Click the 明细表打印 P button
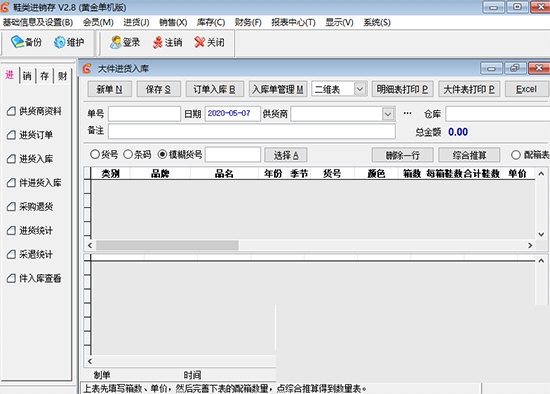 [402, 89]
